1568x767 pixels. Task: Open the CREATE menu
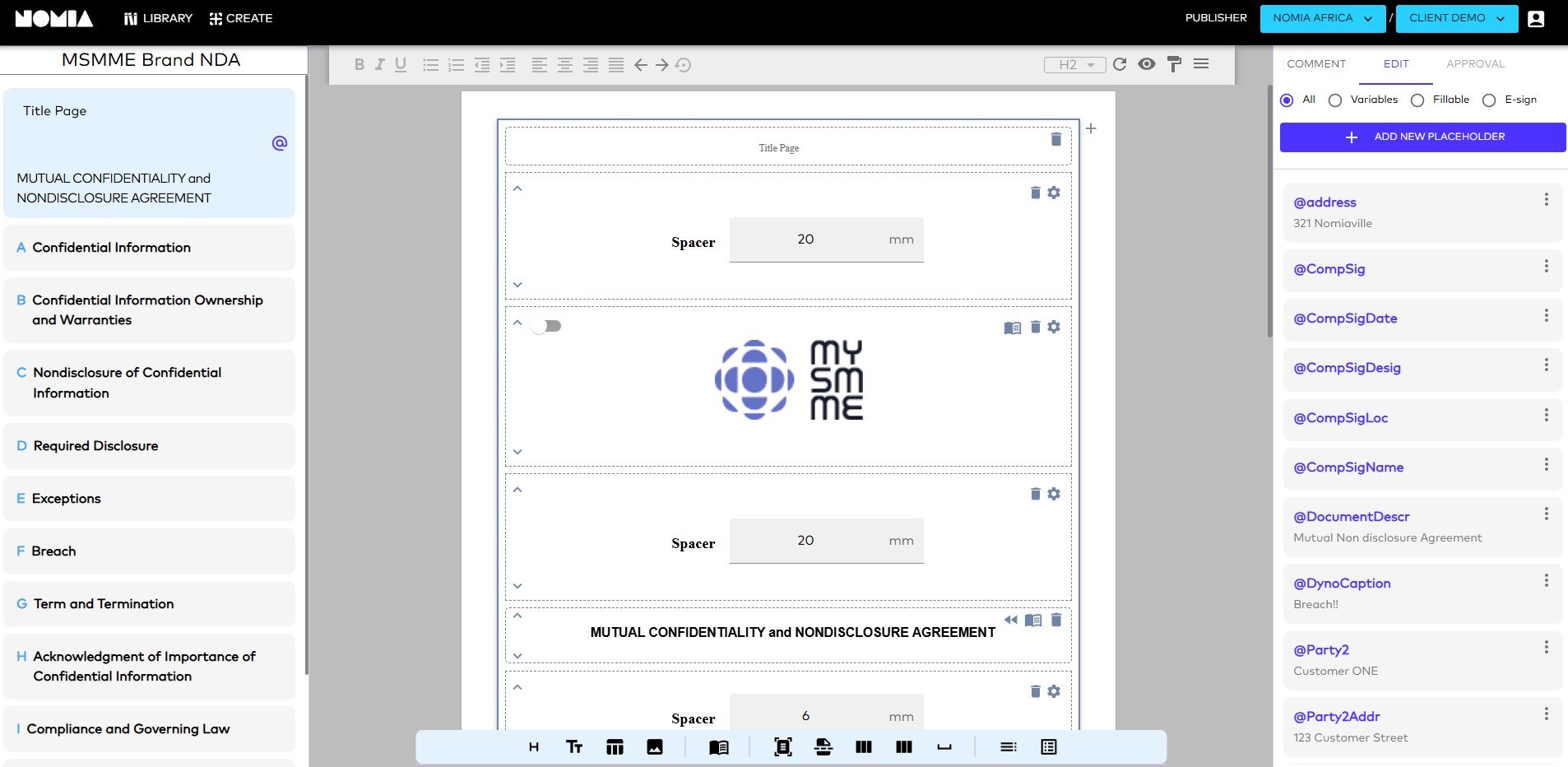[x=240, y=18]
